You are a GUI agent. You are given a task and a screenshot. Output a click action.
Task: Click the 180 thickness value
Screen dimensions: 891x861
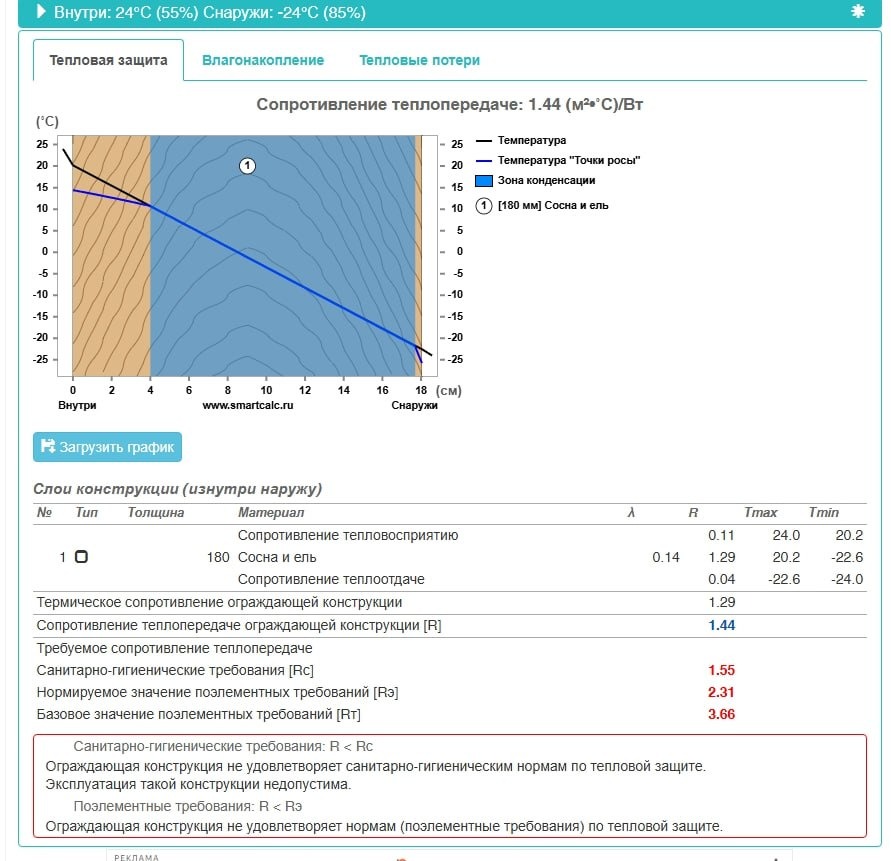pyautogui.click(x=217, y=557)
